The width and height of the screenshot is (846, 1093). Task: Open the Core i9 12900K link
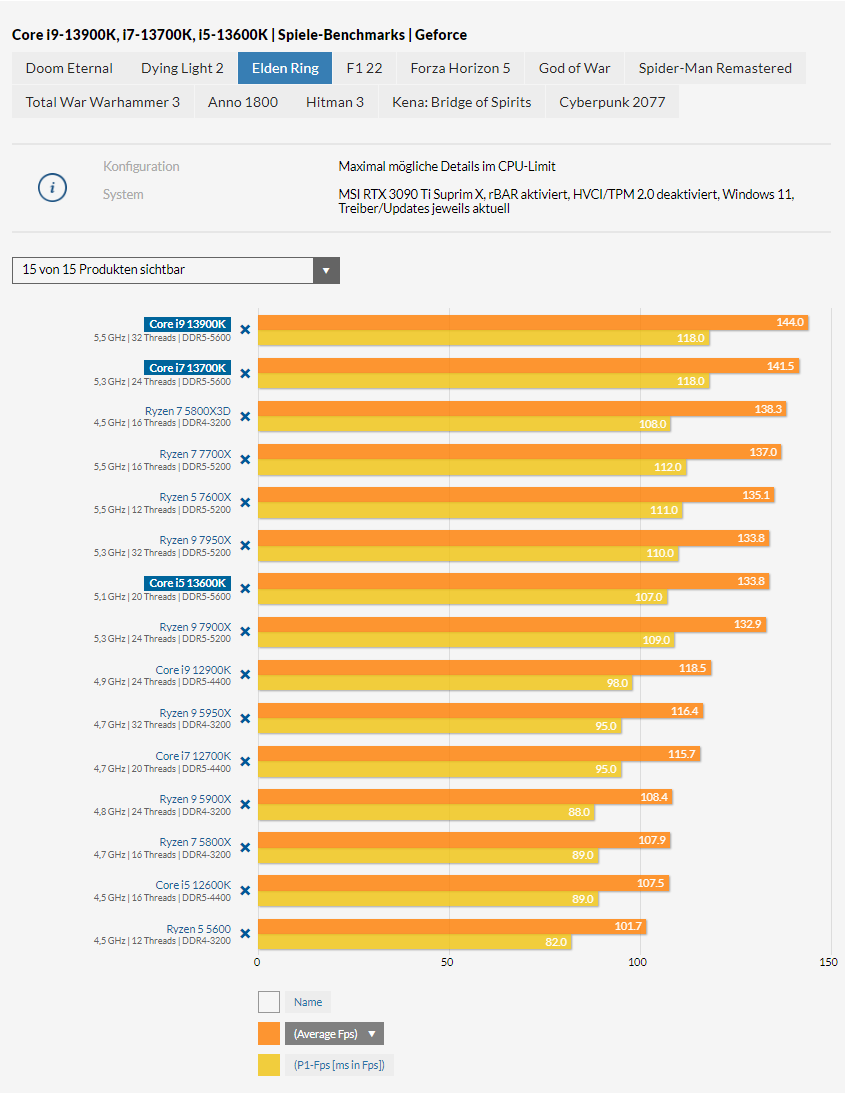coord(193,670)
